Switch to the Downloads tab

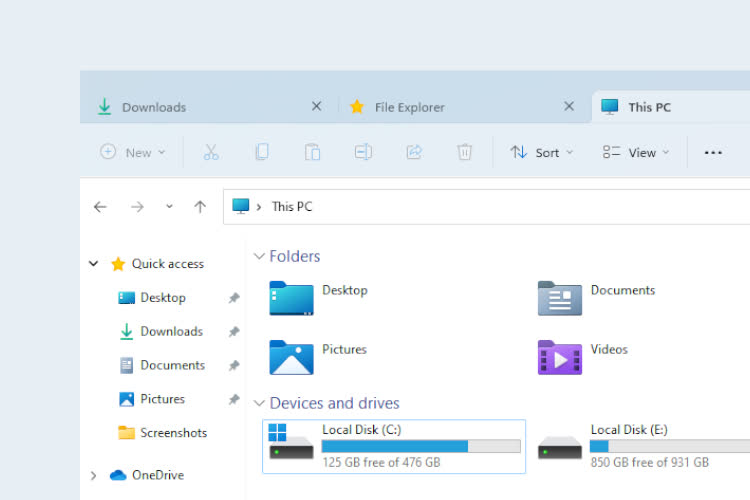pos(210,107)
